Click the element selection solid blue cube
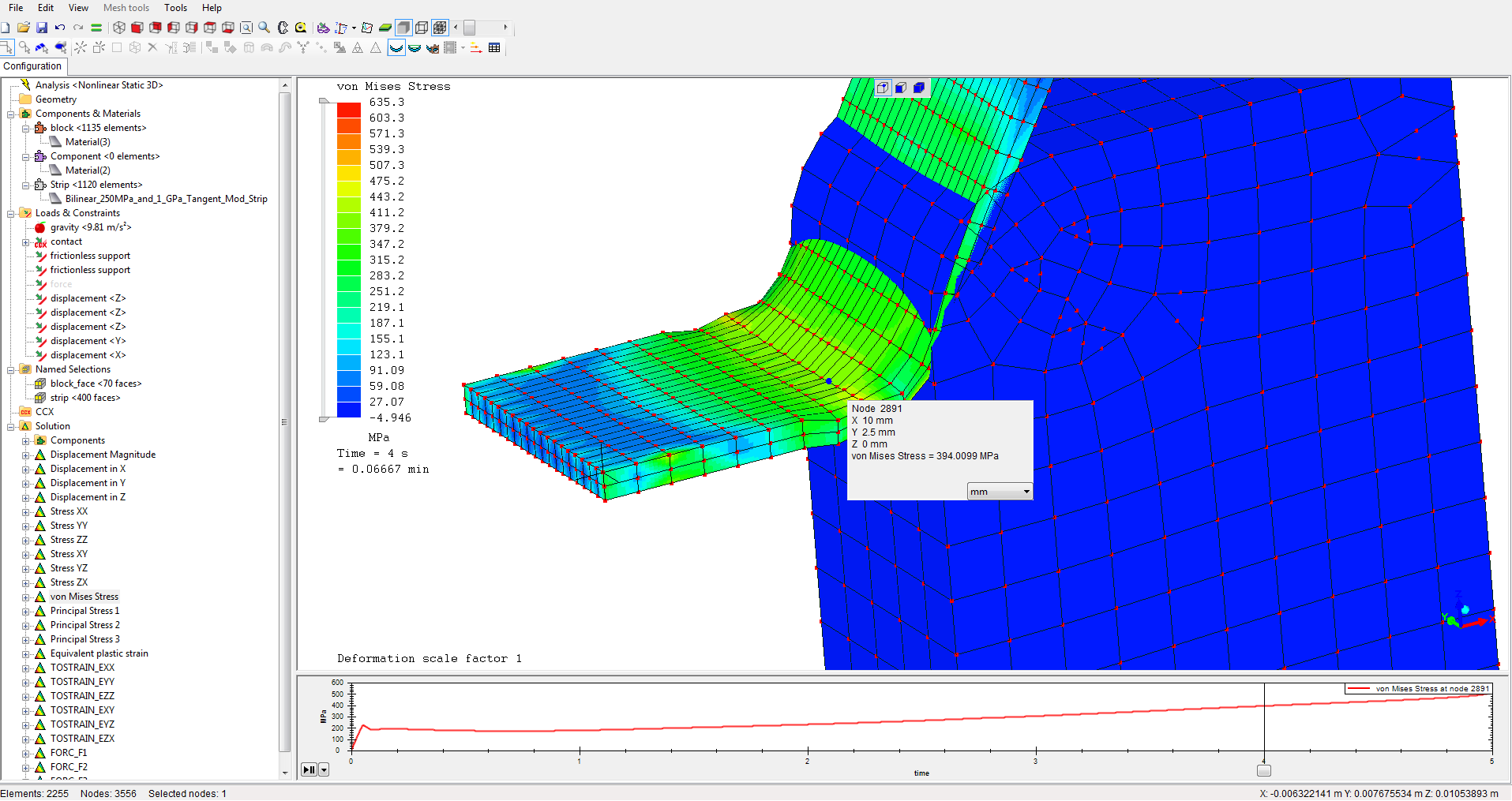 919,88
